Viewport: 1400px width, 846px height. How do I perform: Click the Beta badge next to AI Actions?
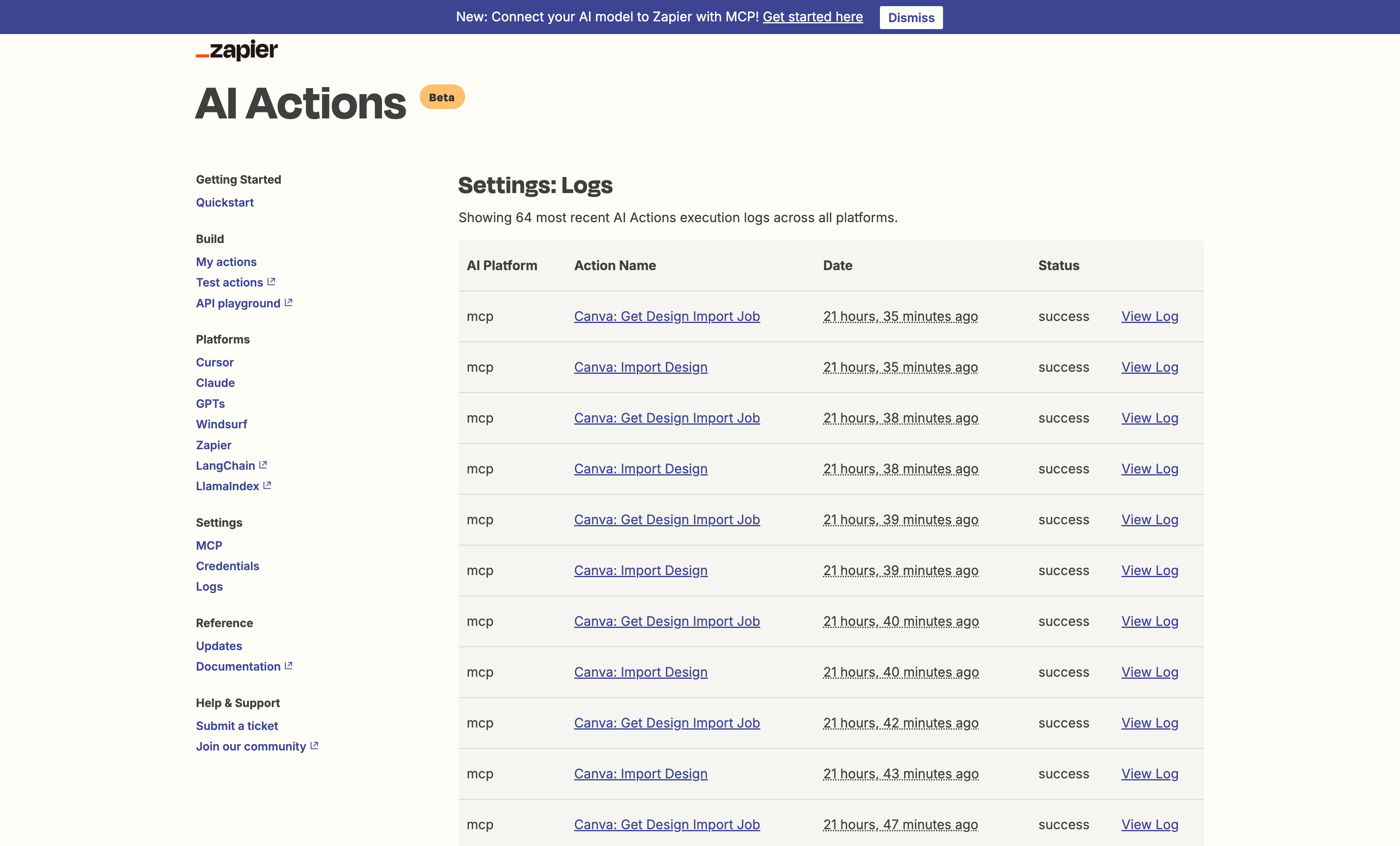[x=442, y=97]
